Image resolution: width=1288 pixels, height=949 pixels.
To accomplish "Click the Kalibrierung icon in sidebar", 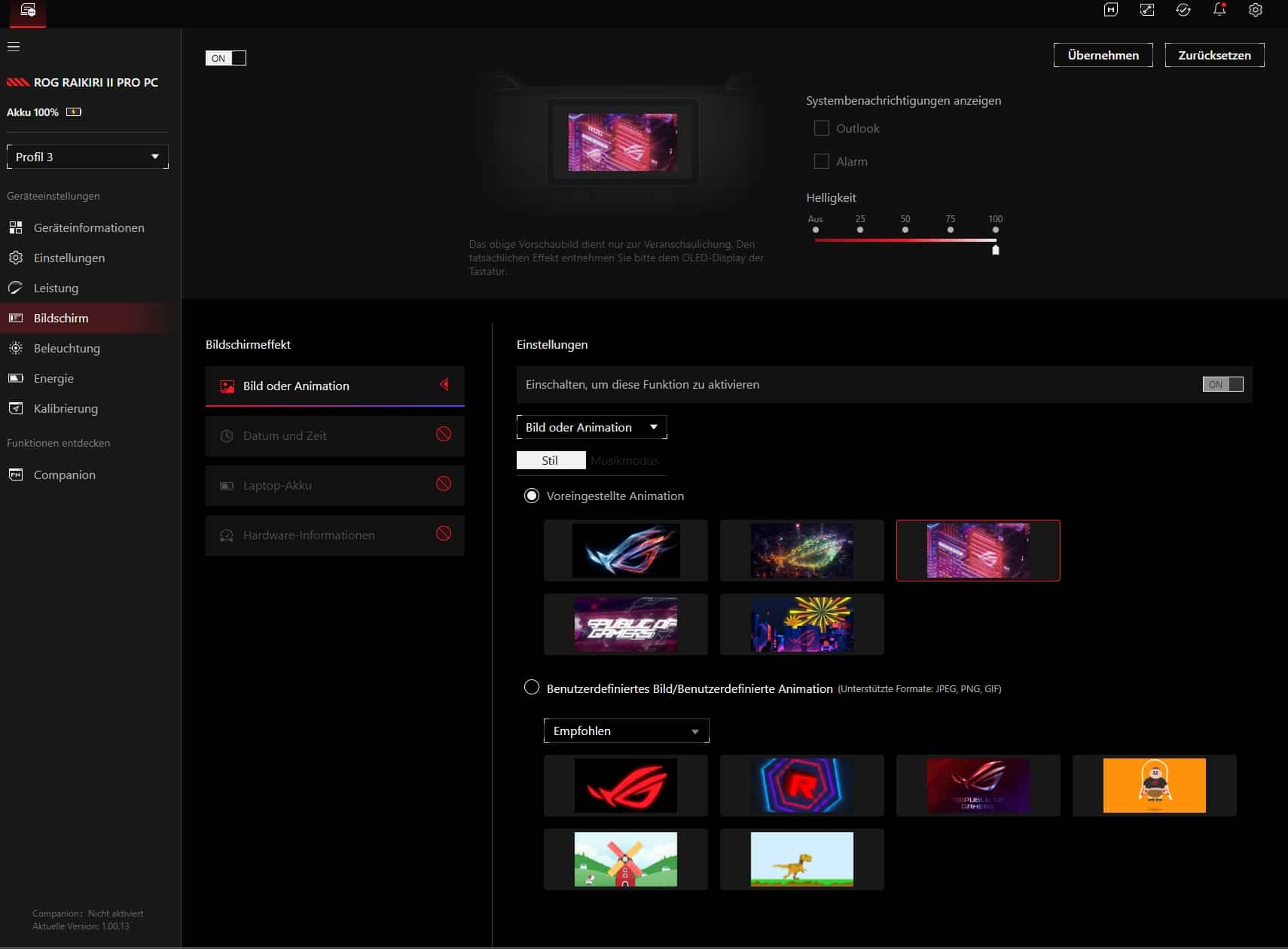I will pos(16,408).
